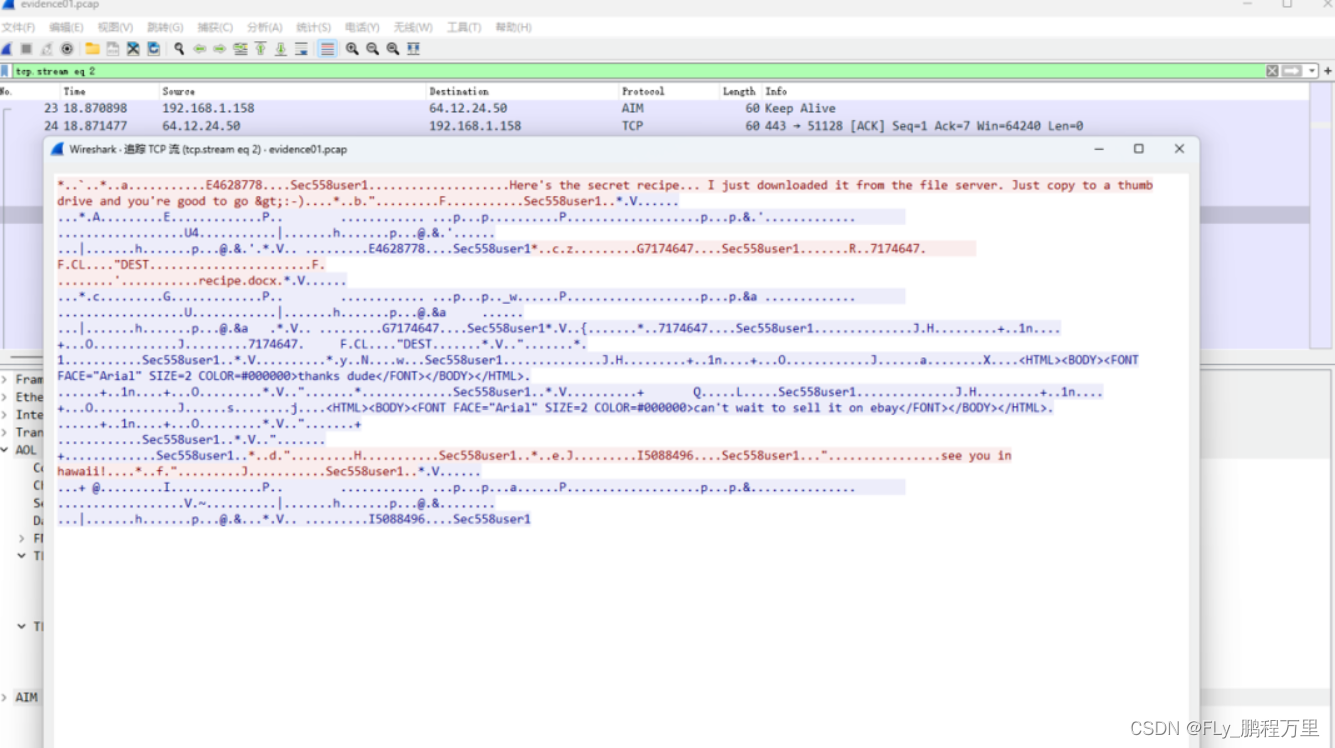
Task: Click the 'can't wait to sell it on ebay' line
Action: click(555, 407)
